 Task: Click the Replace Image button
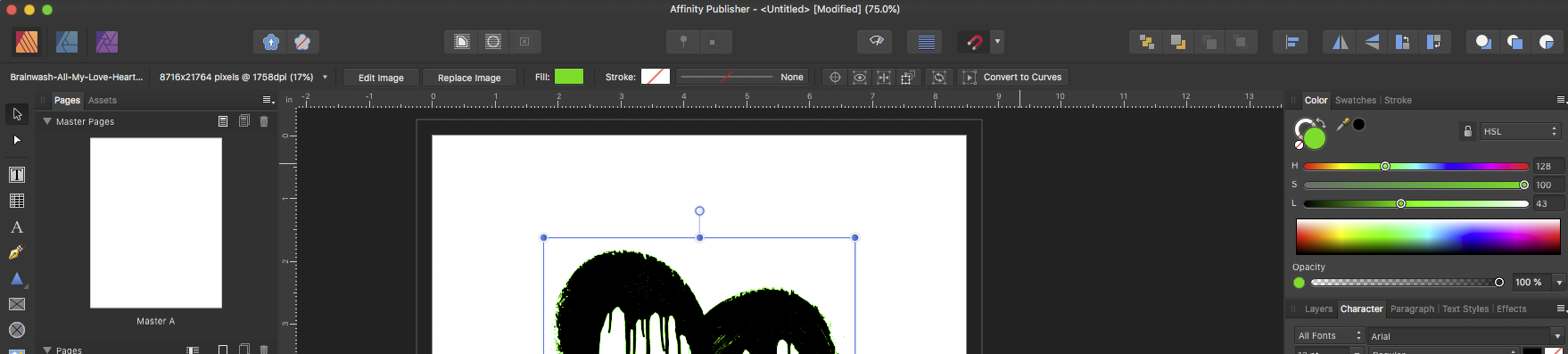coord(469,78)
